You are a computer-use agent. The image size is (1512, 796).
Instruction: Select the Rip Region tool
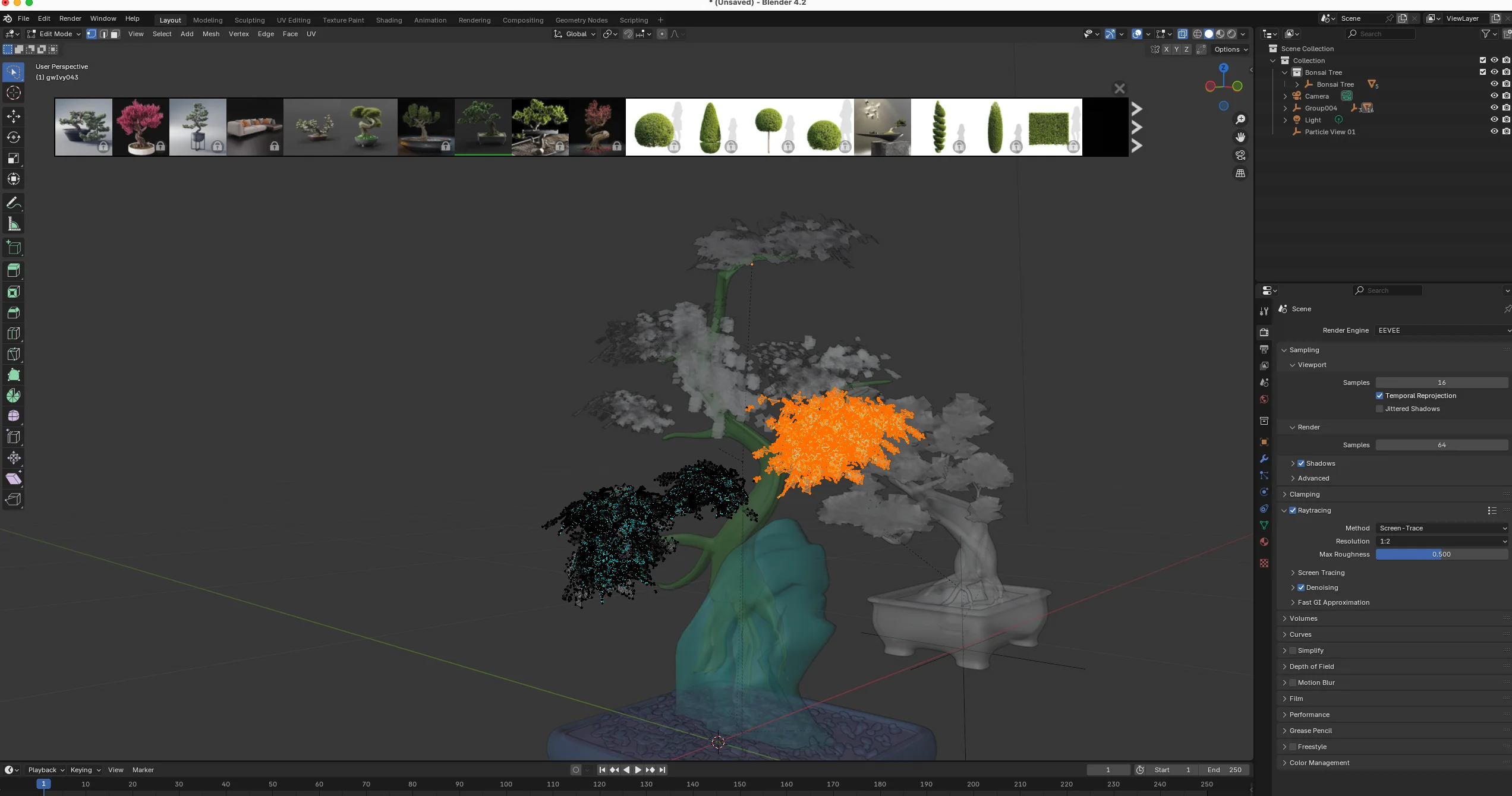[x=14, y=500]
